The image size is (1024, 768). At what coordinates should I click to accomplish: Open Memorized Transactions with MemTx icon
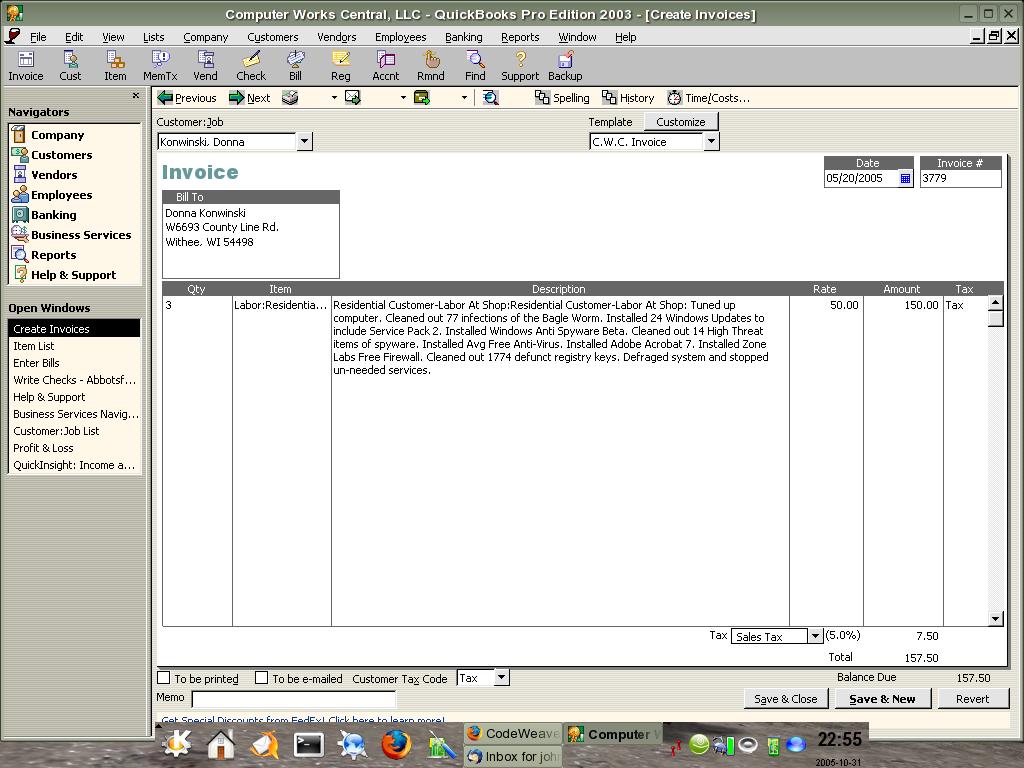click(x=159, y=66)
